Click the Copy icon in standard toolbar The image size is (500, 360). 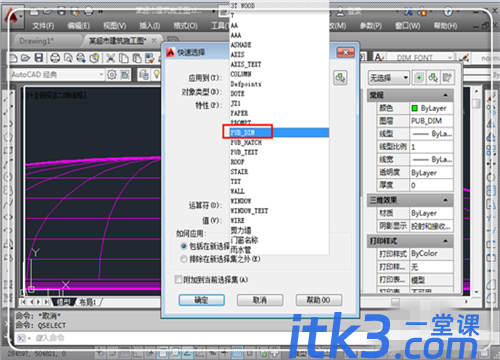click(x=124, y=58)
